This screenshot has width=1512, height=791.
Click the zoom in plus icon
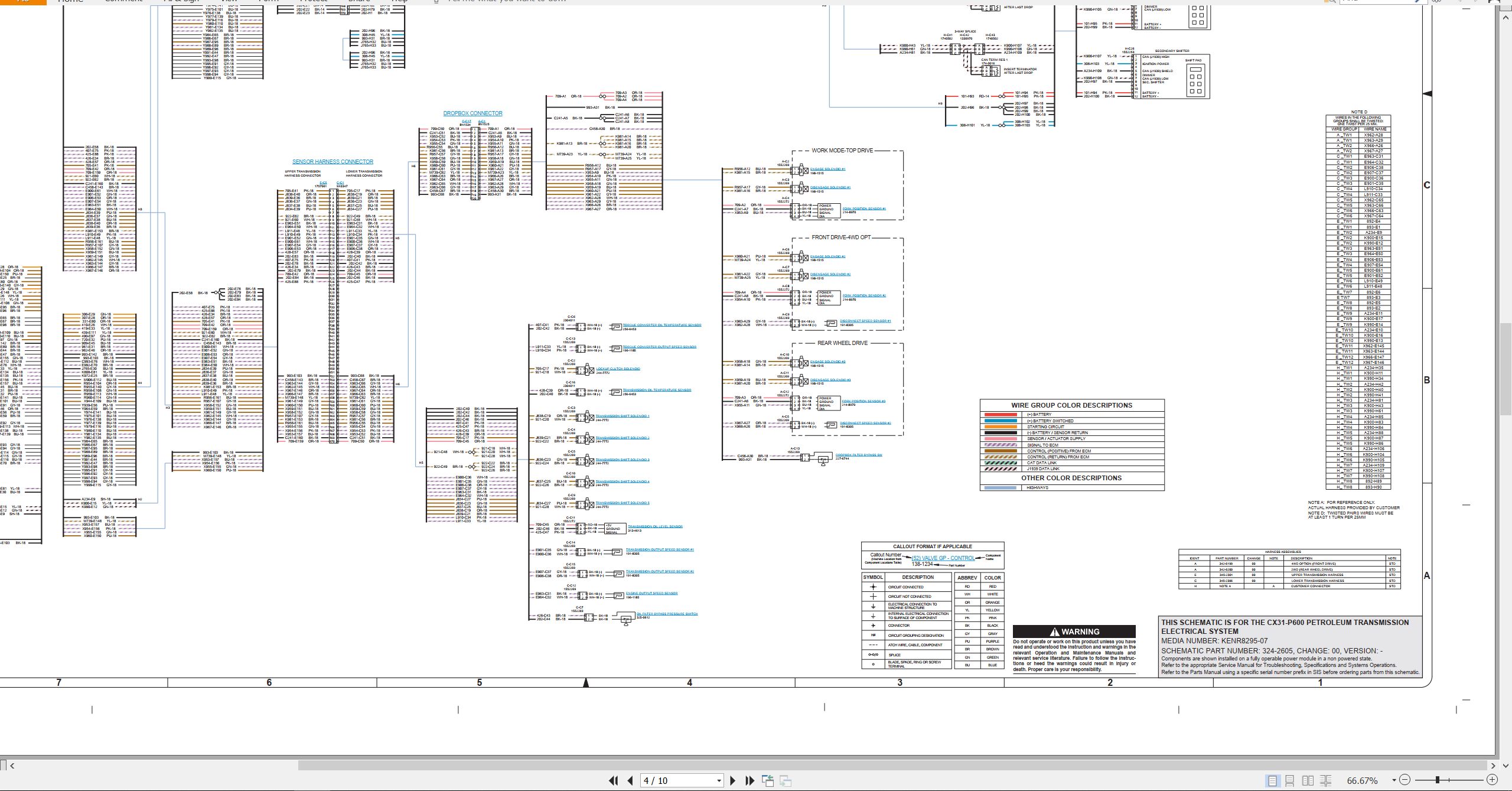(1492, 780)
